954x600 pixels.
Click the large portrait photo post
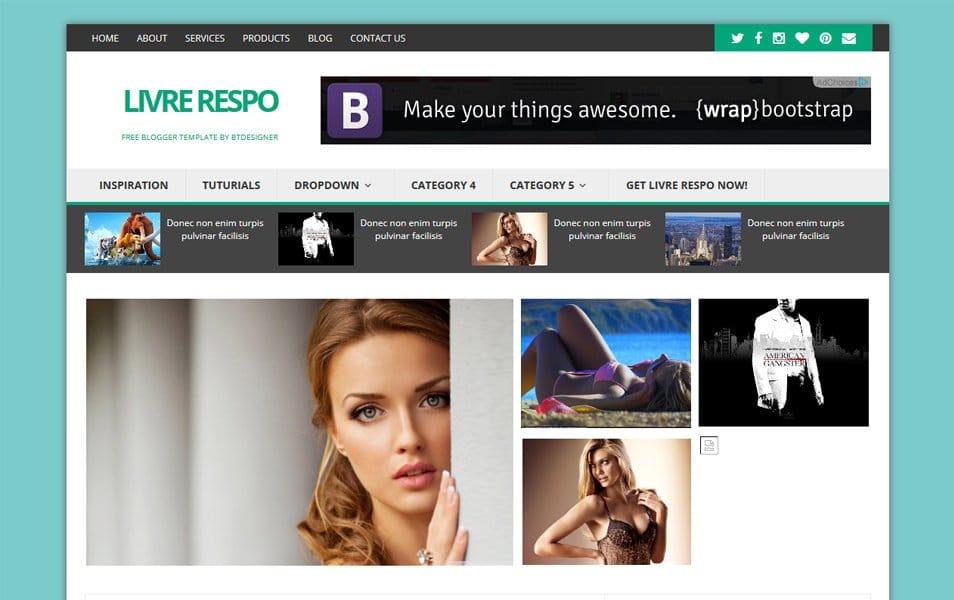click(x=298, y=430)
